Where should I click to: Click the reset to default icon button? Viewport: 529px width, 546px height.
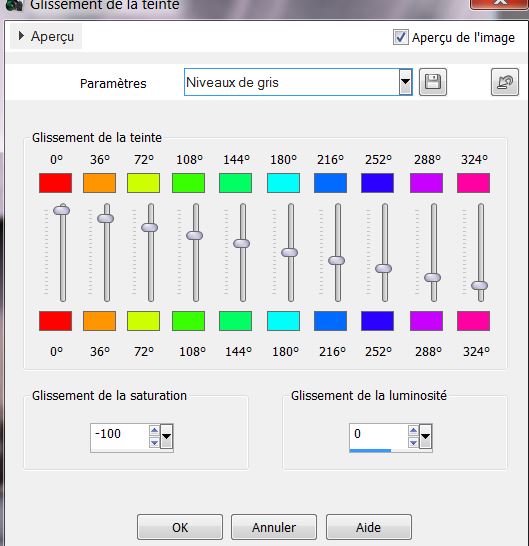505,82
